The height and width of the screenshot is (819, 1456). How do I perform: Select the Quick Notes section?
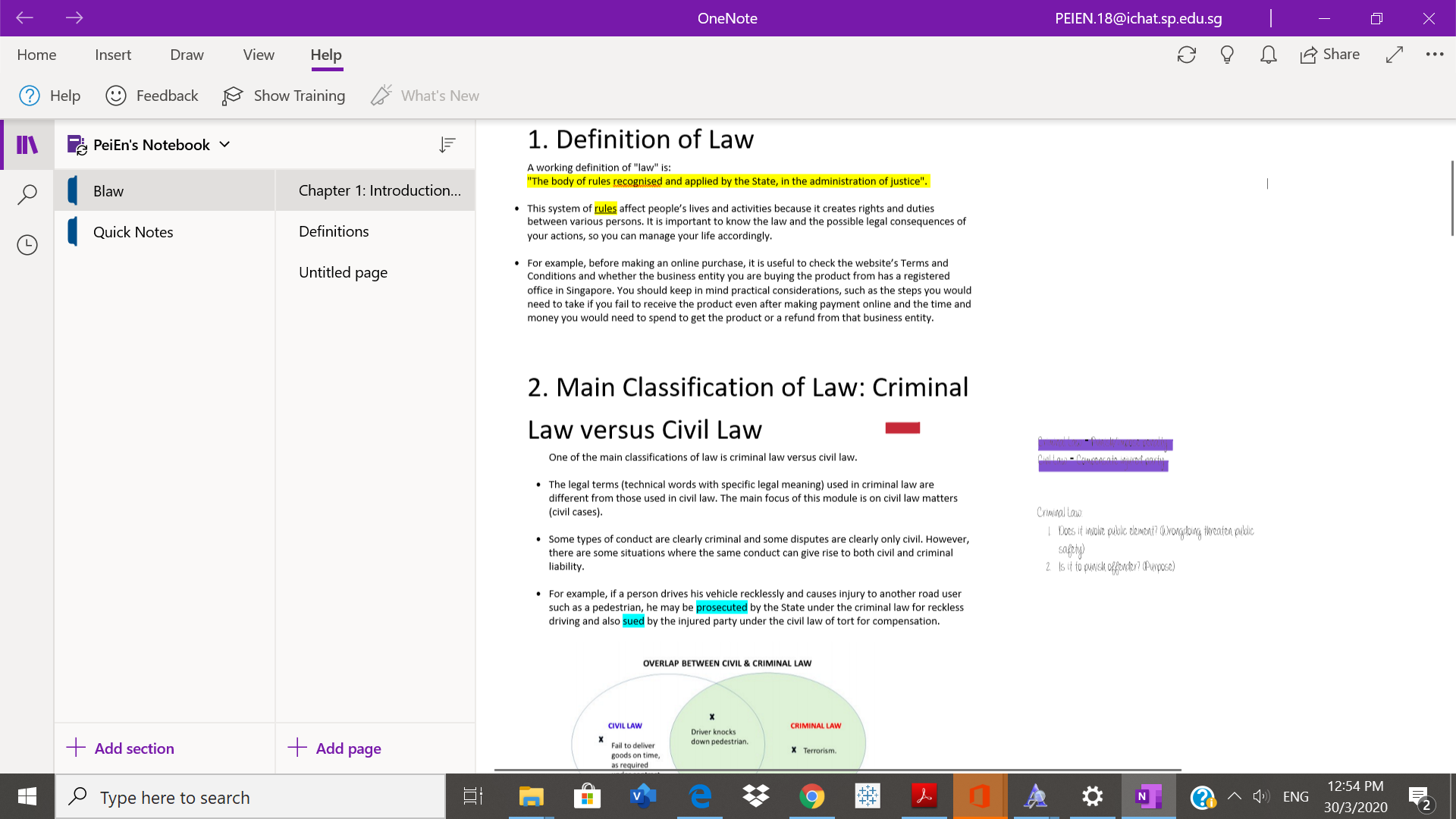165,232
